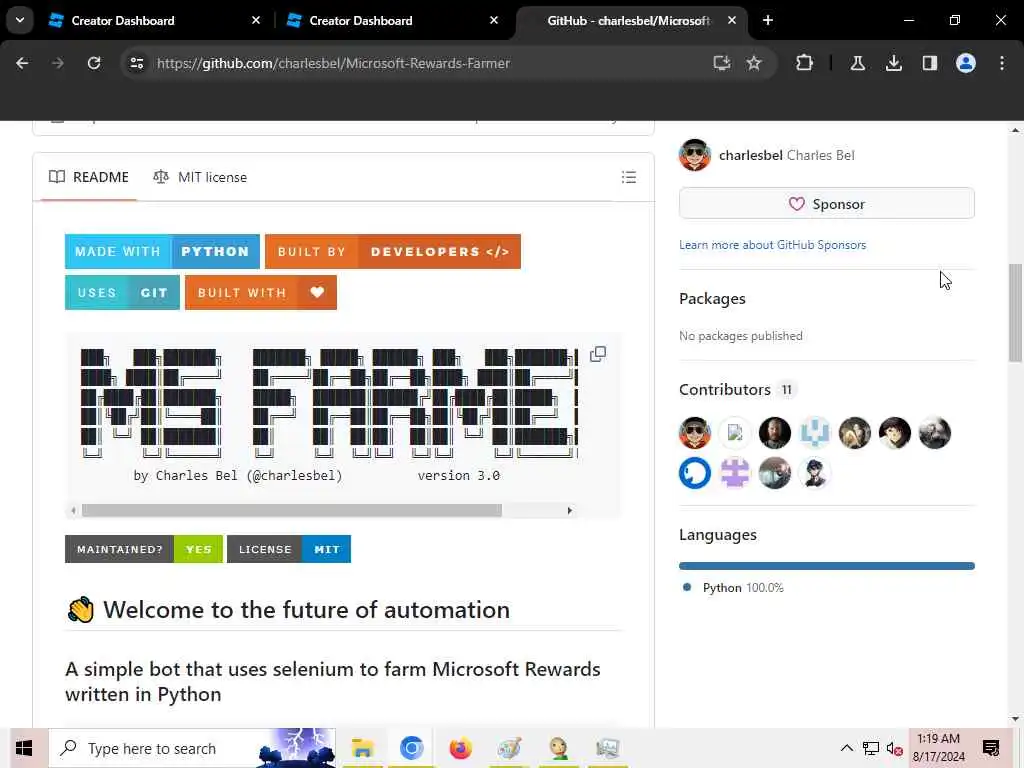
Task: Click the code block scroll right arrow
Action: (x=569, y=510)
